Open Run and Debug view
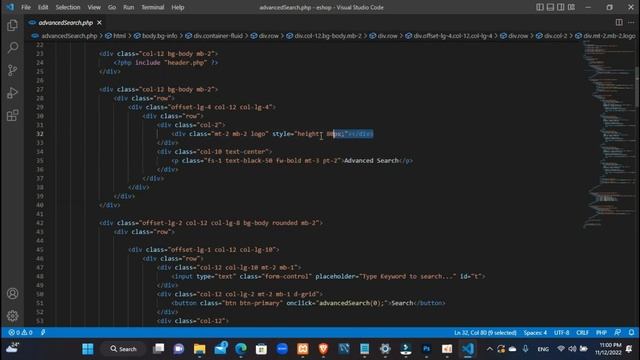This screenshot has width=640, height=360. click(x=12, y=93)
